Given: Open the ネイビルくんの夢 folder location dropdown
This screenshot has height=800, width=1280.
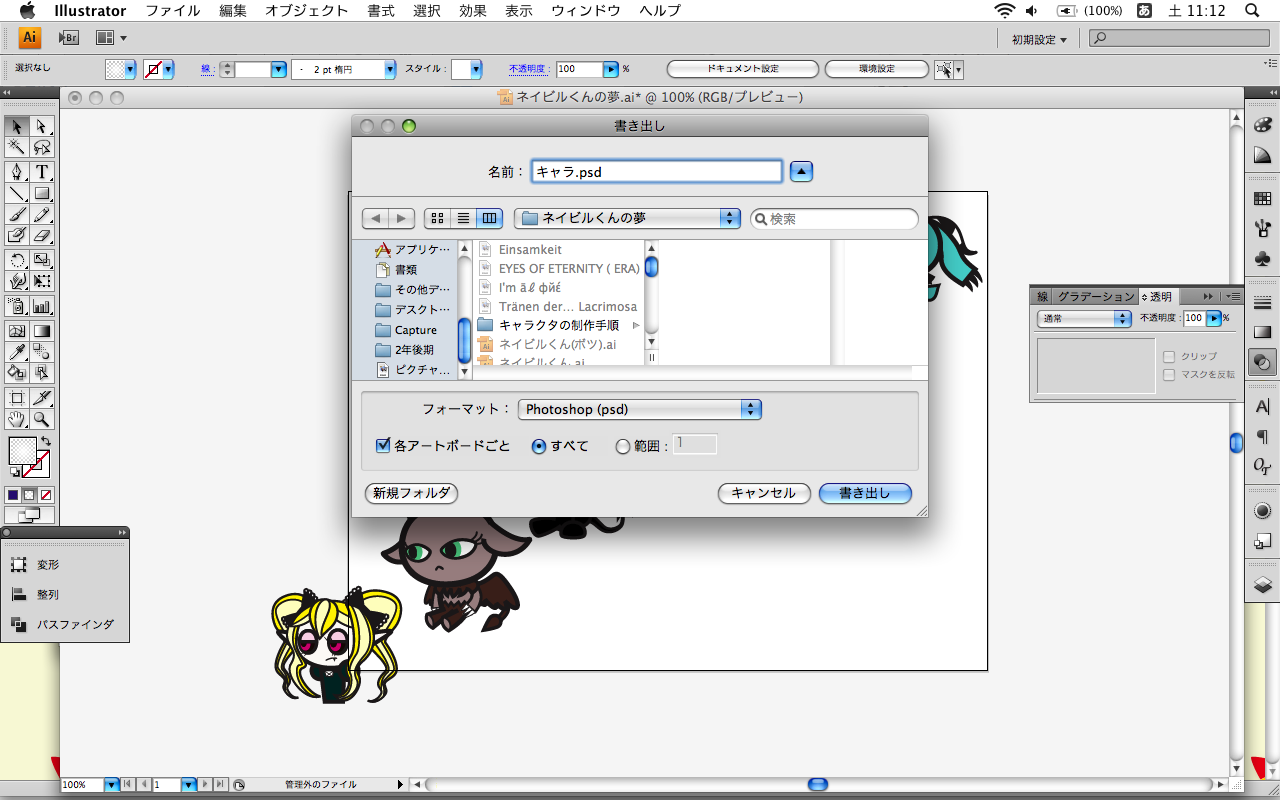Looking at the screenshot, I should 627,218.
